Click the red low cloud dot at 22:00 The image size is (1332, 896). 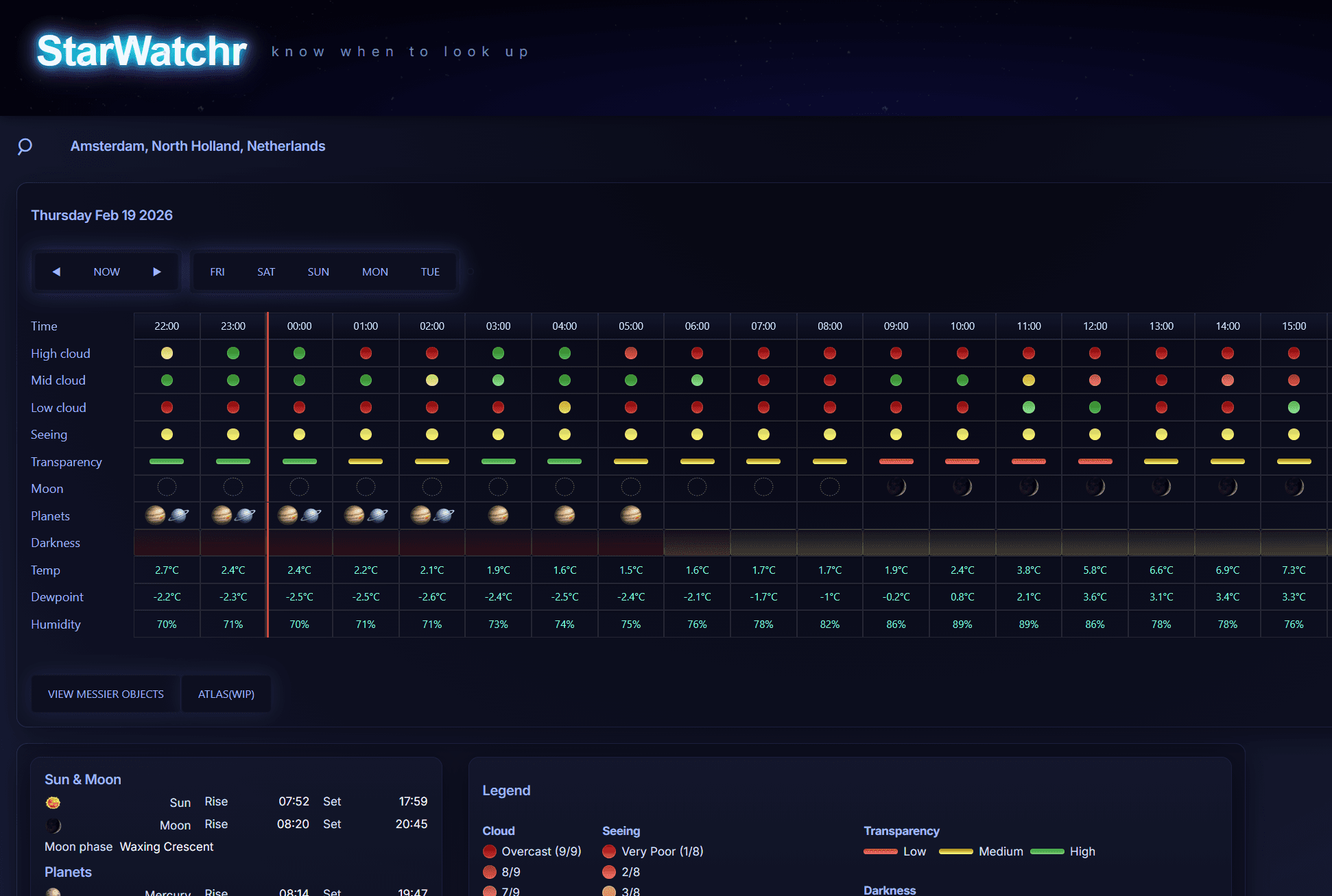tap(166, 407)
